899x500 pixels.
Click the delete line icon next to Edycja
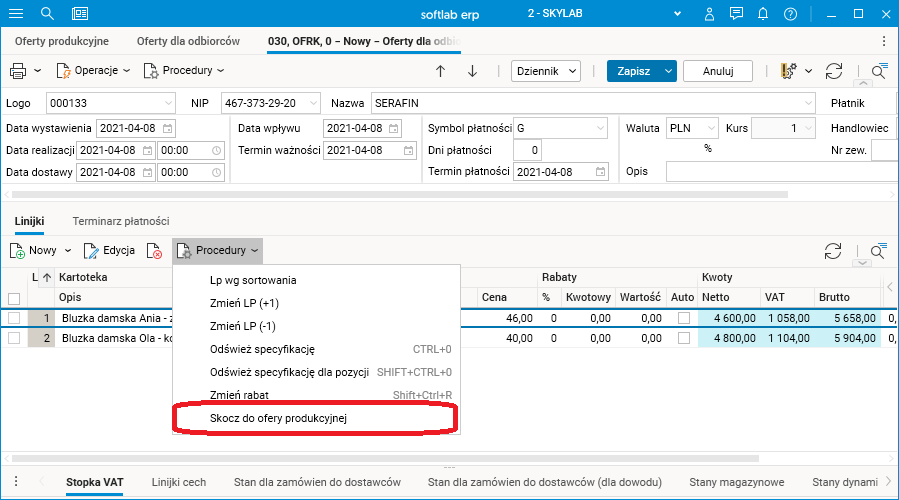[x=154, y=251]
